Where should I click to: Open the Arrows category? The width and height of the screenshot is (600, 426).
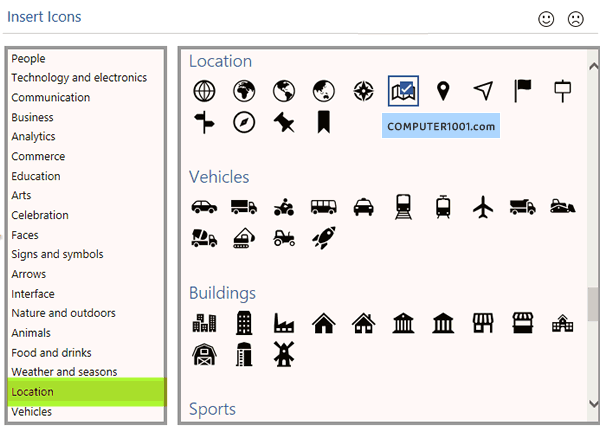pyautogui.click(x=29, y=274)
